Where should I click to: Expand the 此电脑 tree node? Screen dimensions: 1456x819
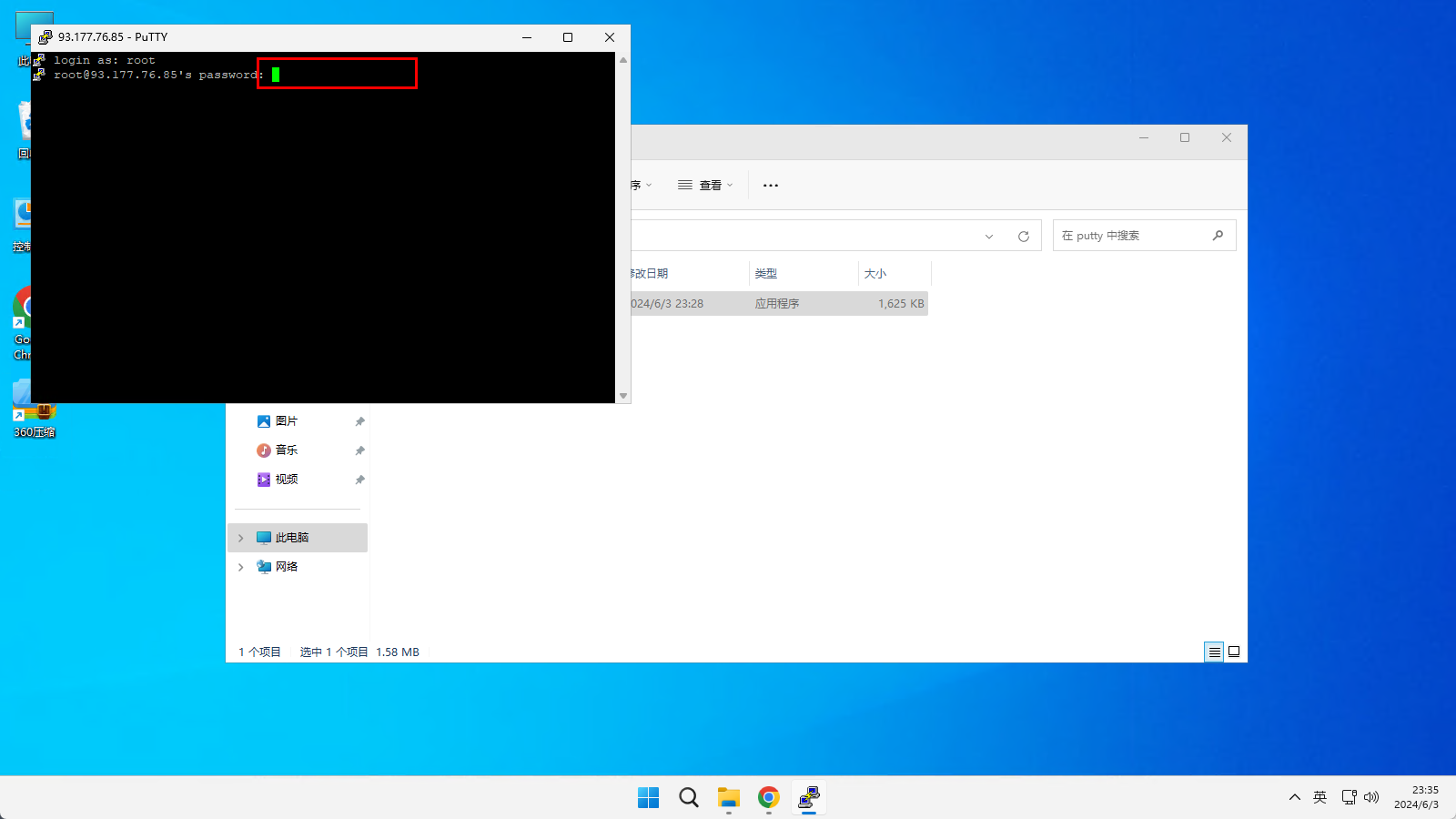[241, 538]
